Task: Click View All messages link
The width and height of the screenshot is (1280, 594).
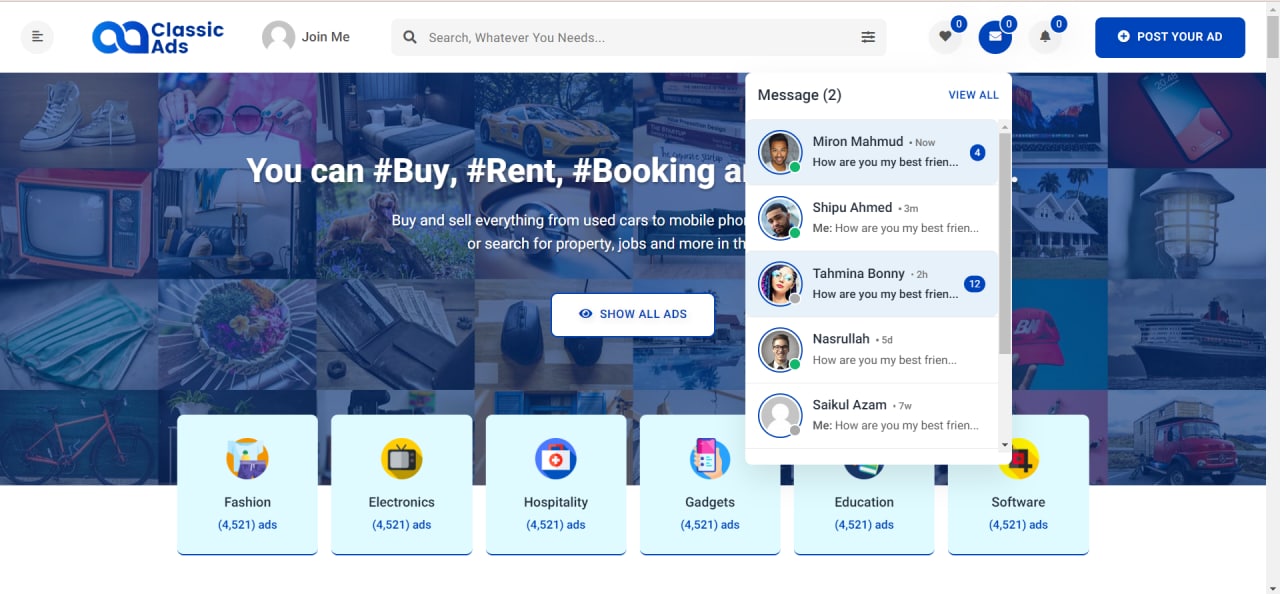Action: click(973, 95)
